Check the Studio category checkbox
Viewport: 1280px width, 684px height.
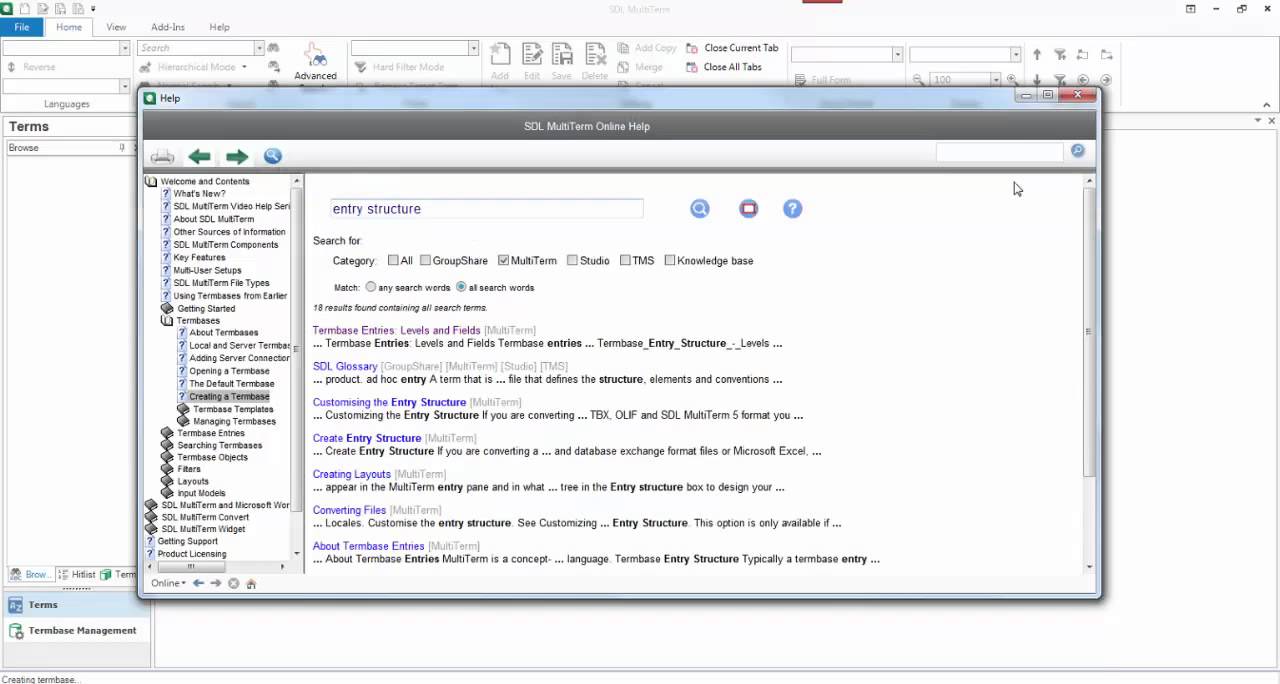[572, 260]
